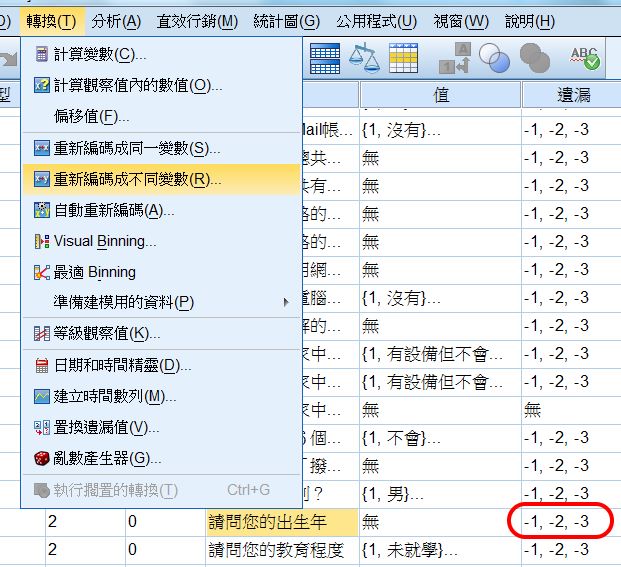The image size is (621, 567).
Task: Open 日期和時間精靈(D) from the menu
Action: click(160, 365)
